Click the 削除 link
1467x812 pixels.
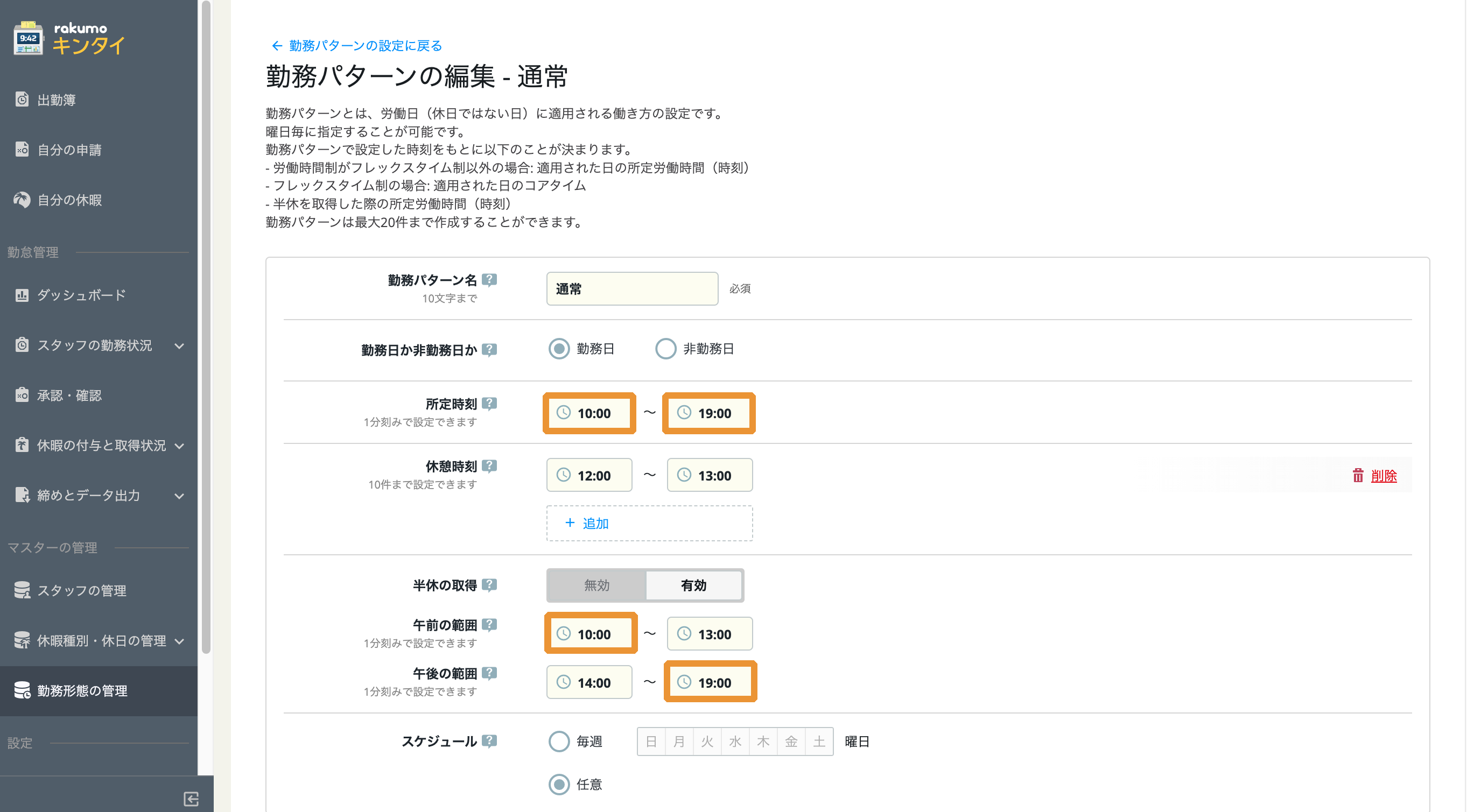coord(1384,476)
